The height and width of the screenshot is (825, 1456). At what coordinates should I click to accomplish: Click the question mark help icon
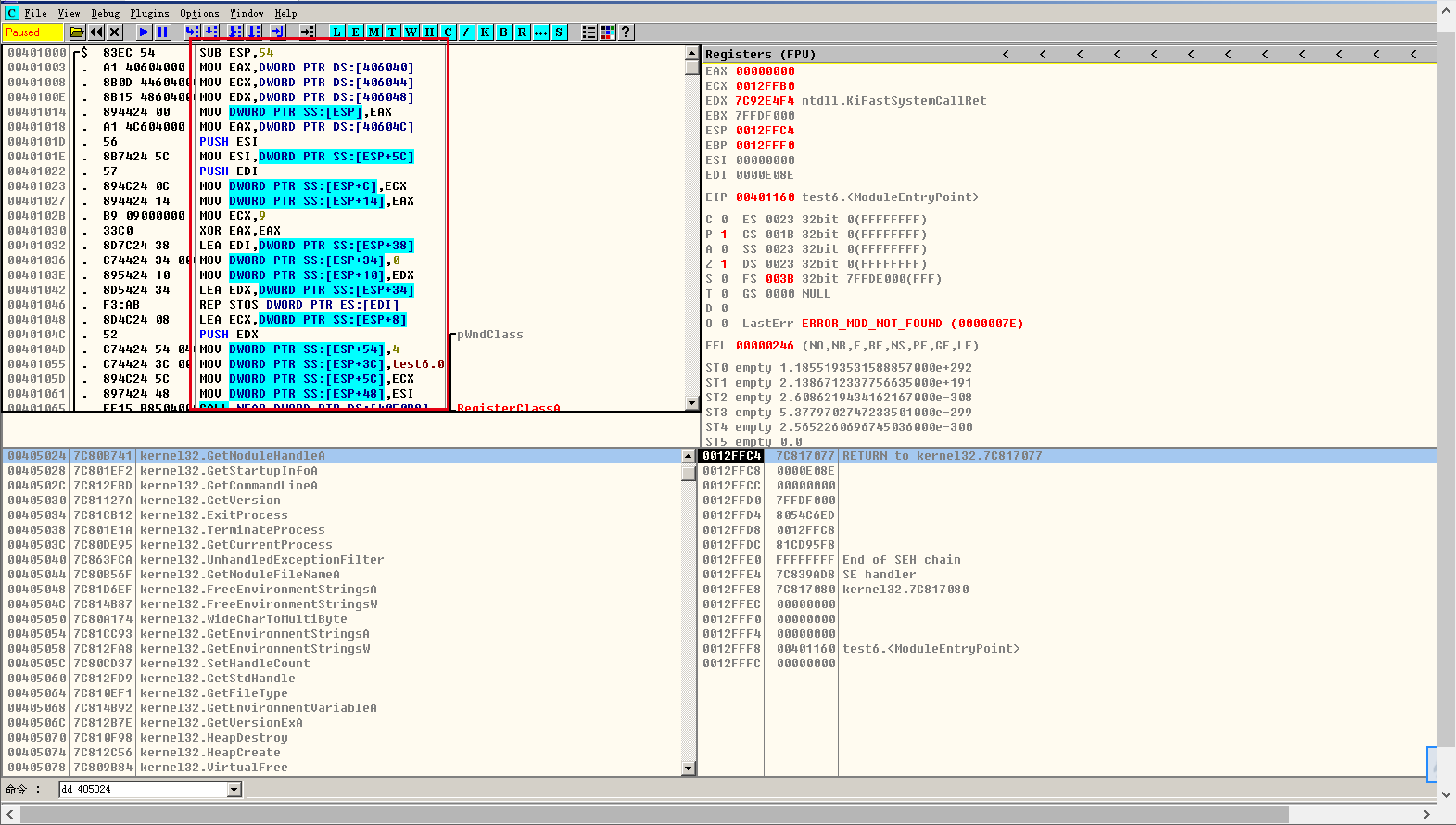point(626,32)
